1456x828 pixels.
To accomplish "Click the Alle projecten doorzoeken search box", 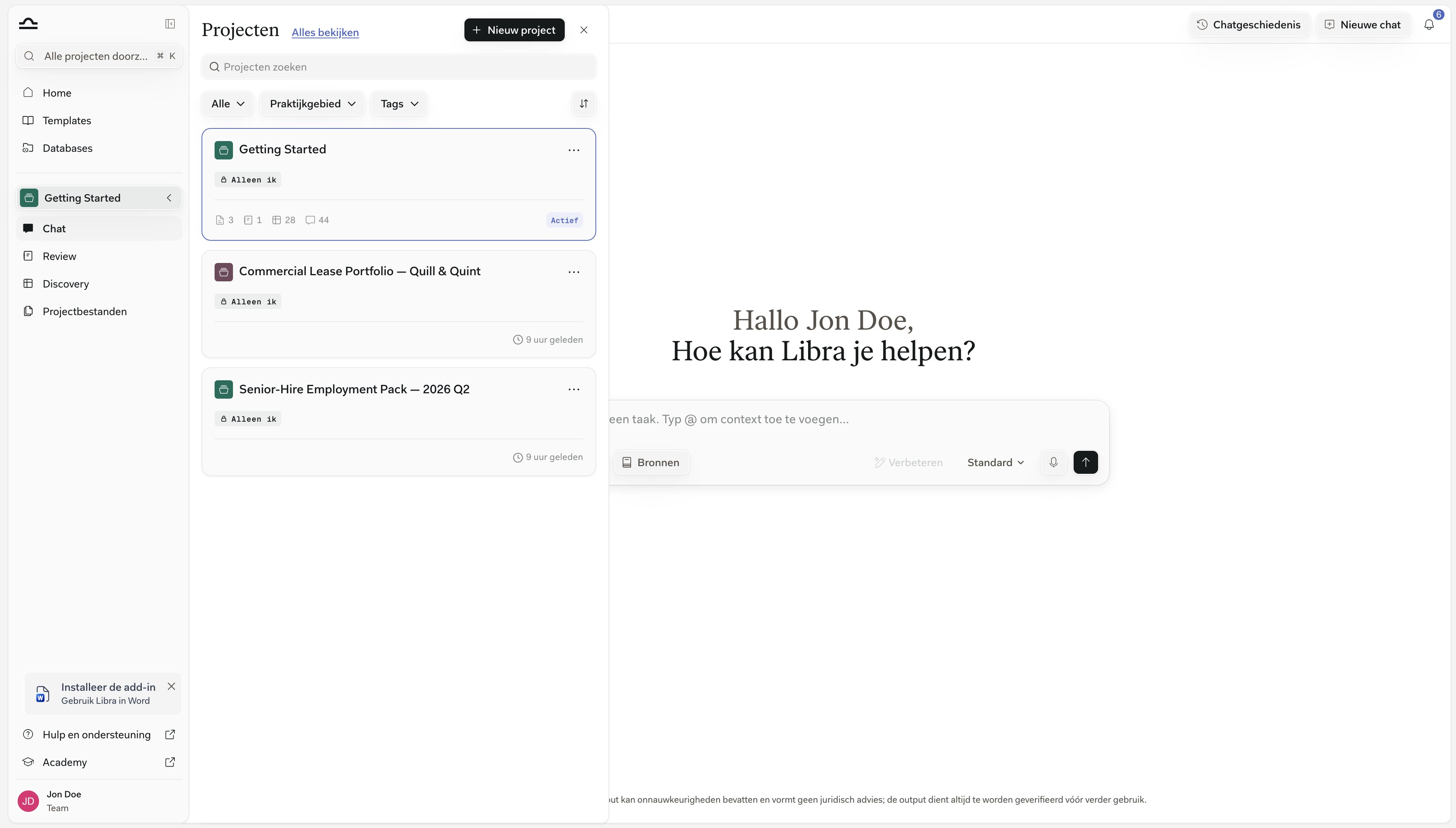I will pyautogui.click(x=99, y=56).
